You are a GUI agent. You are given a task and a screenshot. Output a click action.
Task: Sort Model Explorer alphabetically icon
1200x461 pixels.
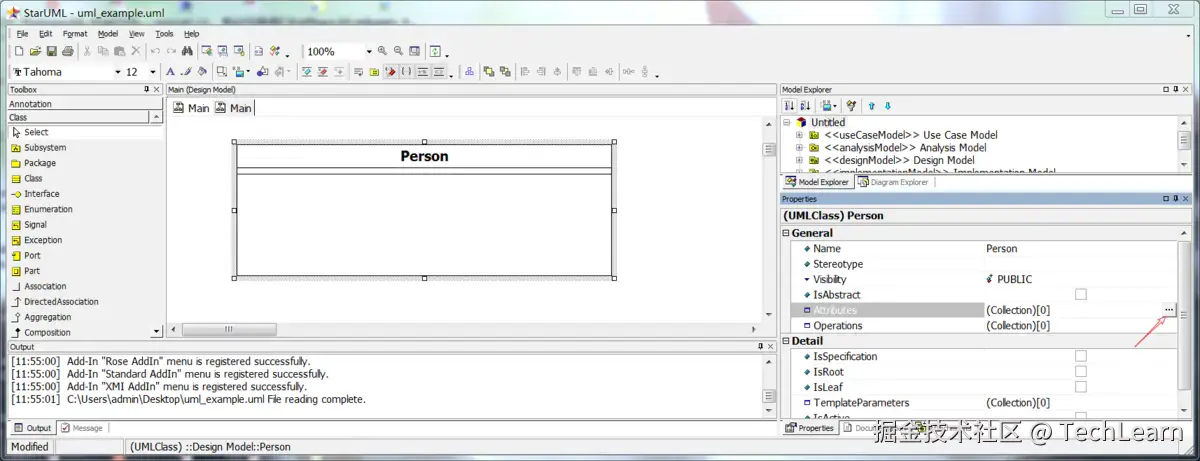pyautogui.click(x=805, y=105)
